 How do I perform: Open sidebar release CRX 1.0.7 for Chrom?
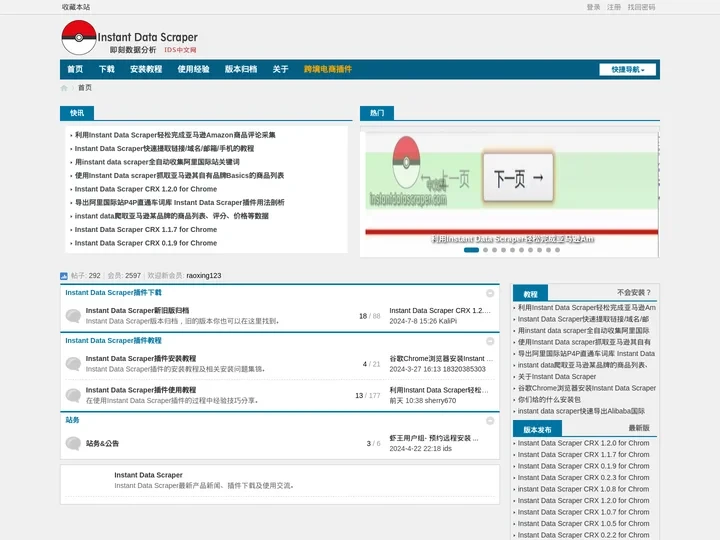point(584,512)
